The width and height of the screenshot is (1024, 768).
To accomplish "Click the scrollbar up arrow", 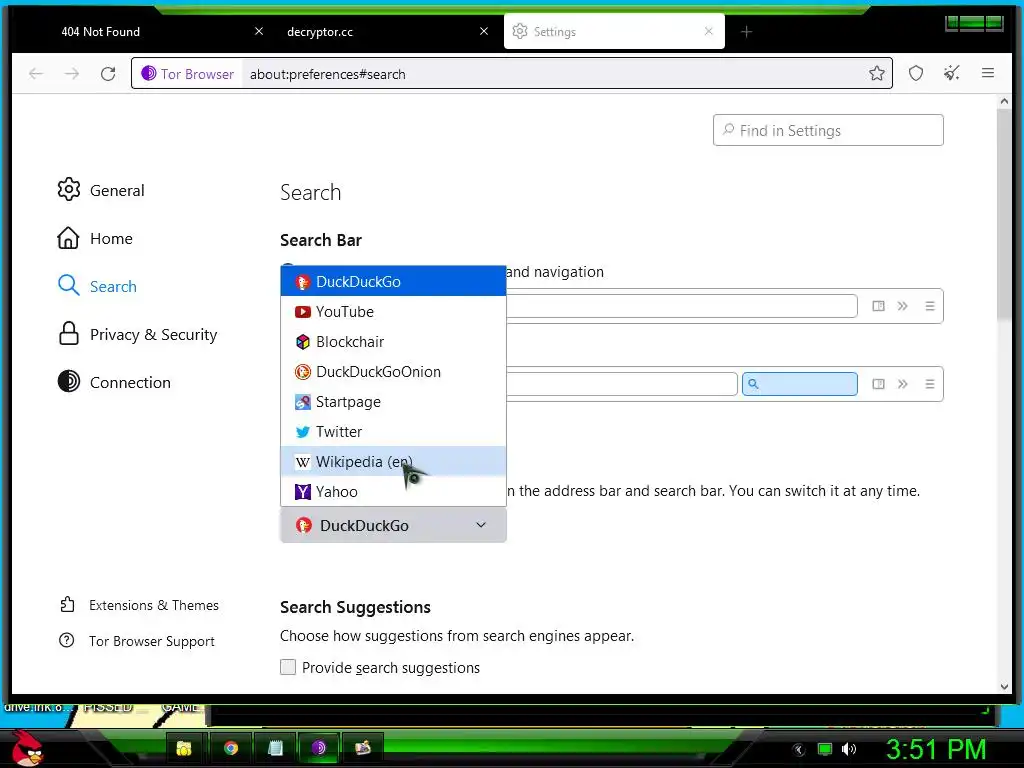I will [1004, 101].
